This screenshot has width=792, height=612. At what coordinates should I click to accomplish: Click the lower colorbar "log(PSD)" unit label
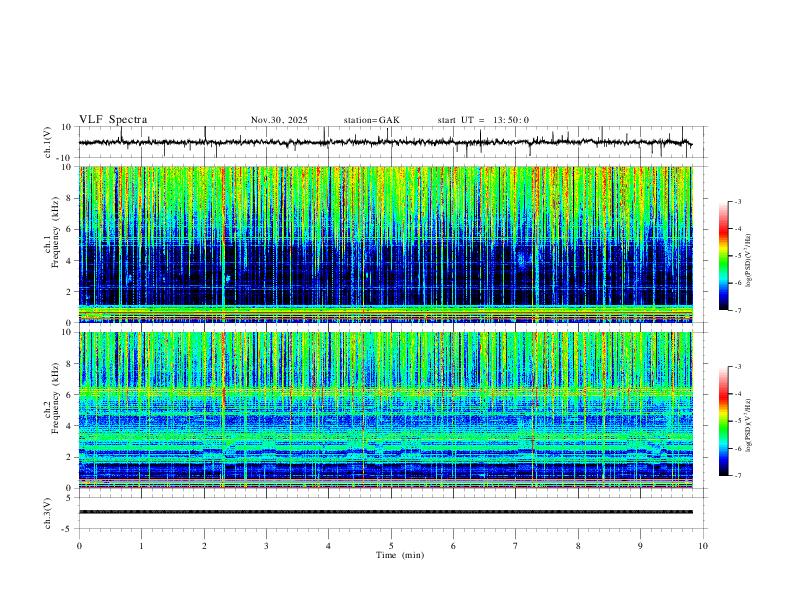coord(749,425)
